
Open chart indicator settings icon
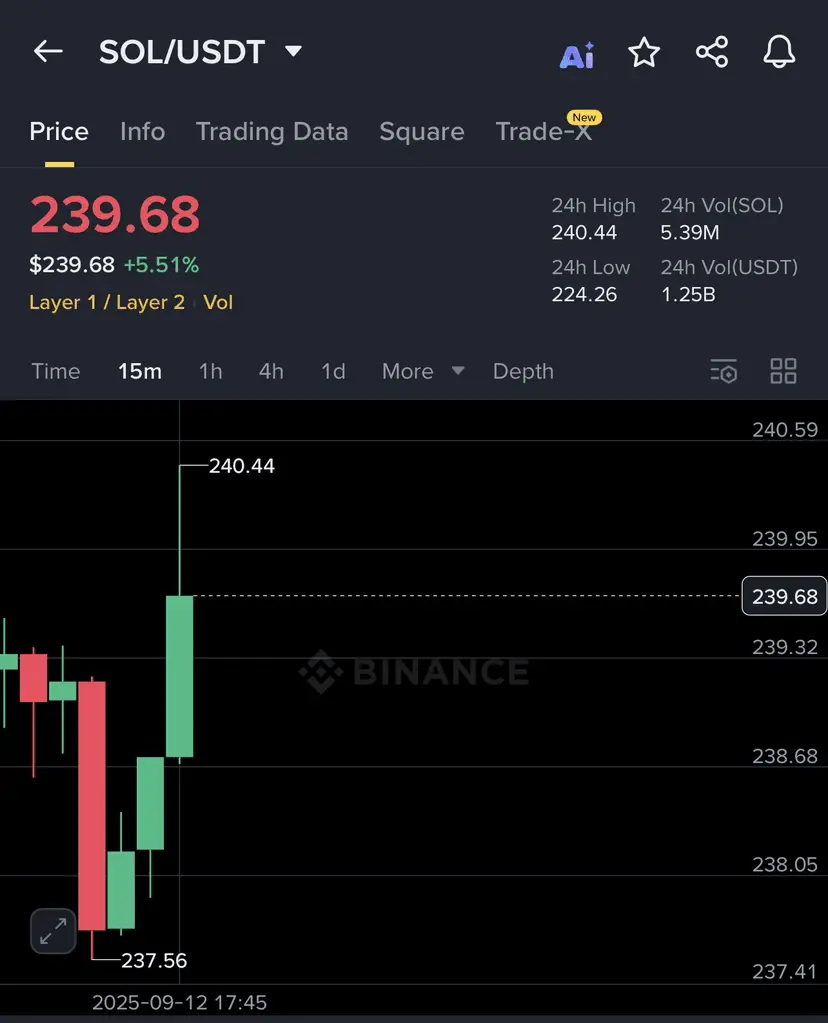(x=724, y=371)
